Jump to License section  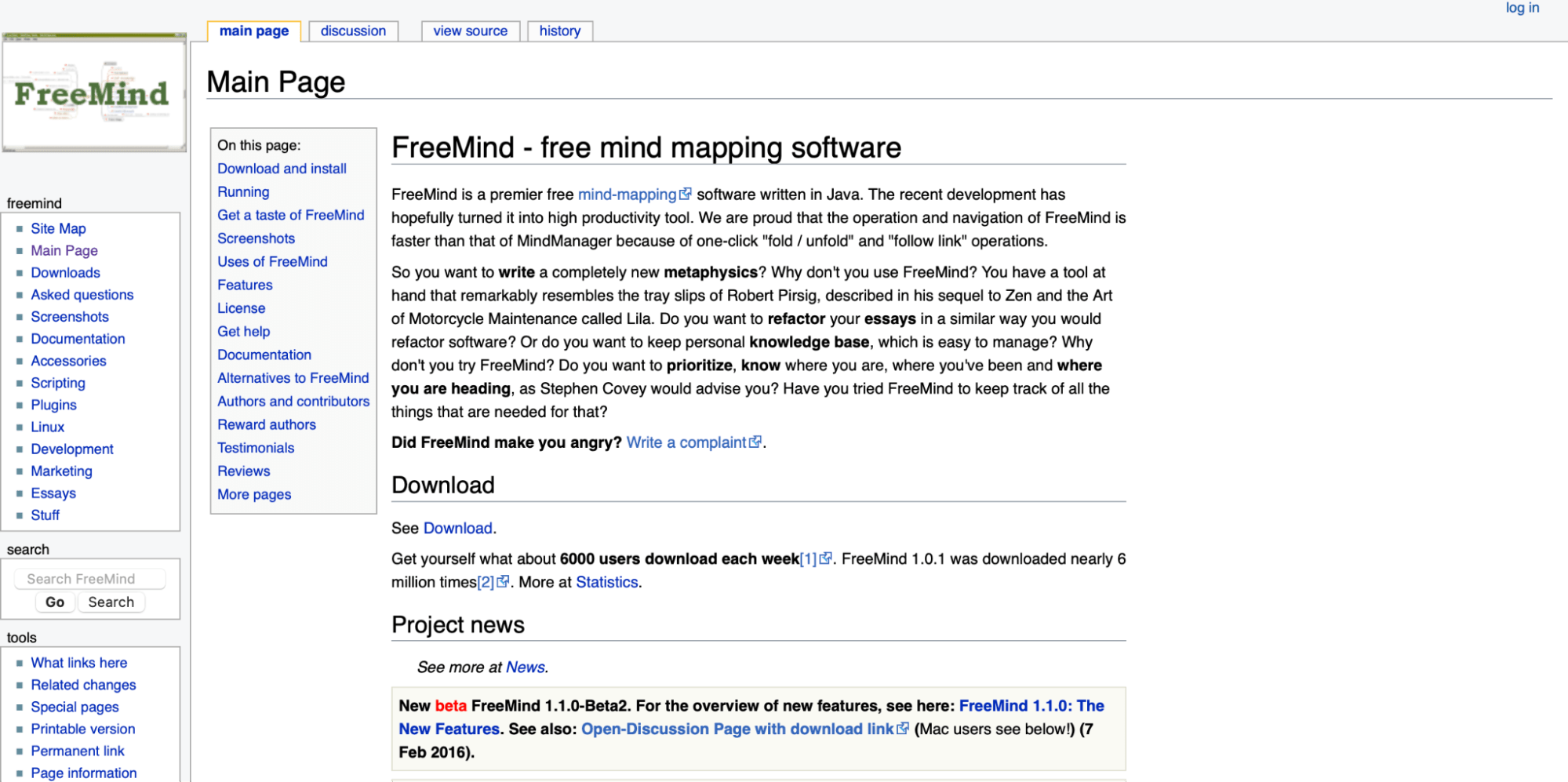242,308
